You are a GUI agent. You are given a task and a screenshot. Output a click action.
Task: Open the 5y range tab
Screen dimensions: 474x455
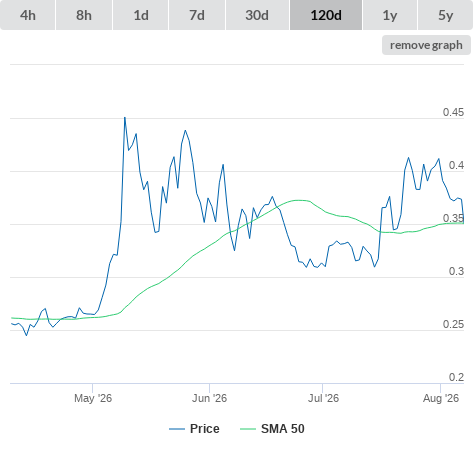(x=446, y=15)
